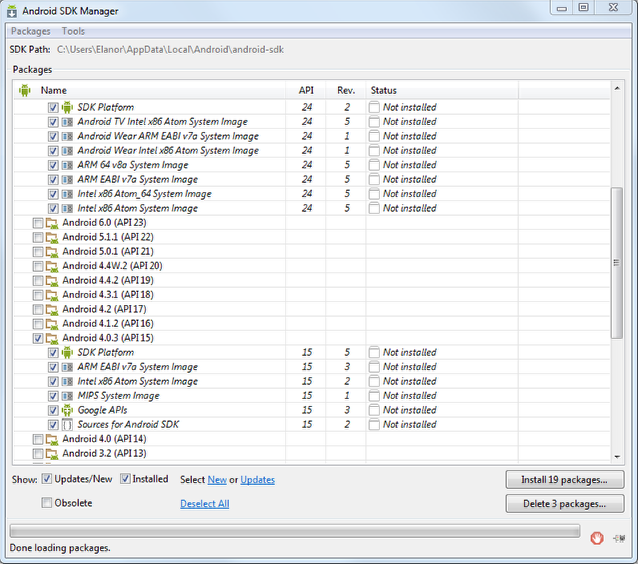This screenshot has height=564, width=638.
Task: Click the Android robot icon in Name header
Action: click(x=24, y=90)
